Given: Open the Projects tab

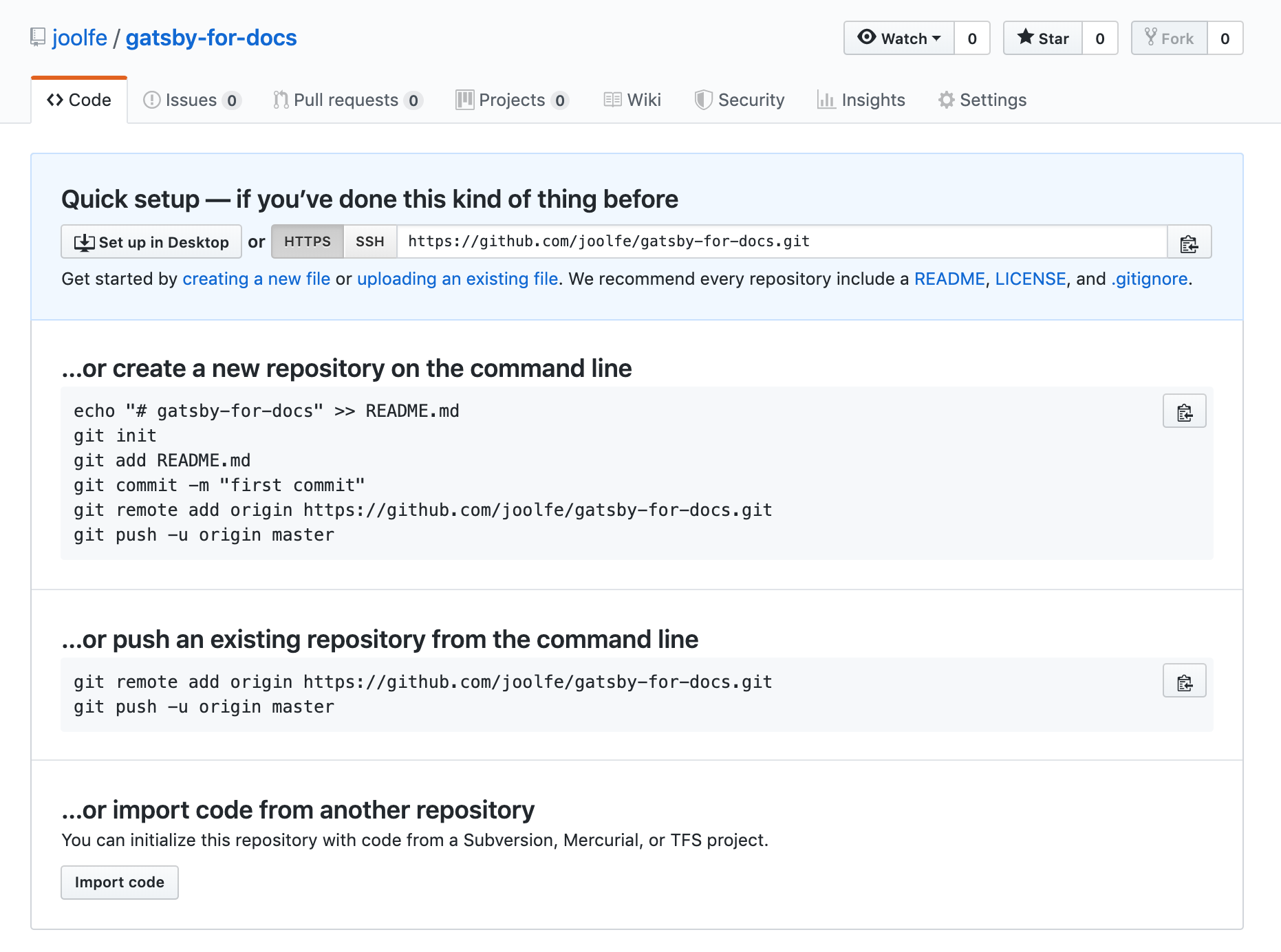Looking at the screenshot, I should tap(513, 100).
